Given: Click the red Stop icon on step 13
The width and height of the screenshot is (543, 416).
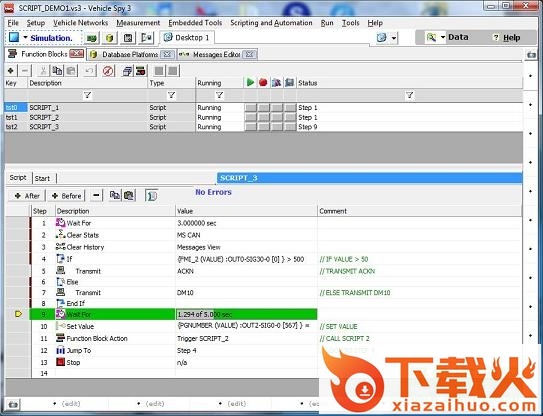Looking at the screenshot, I should click(x=60, y=362).
